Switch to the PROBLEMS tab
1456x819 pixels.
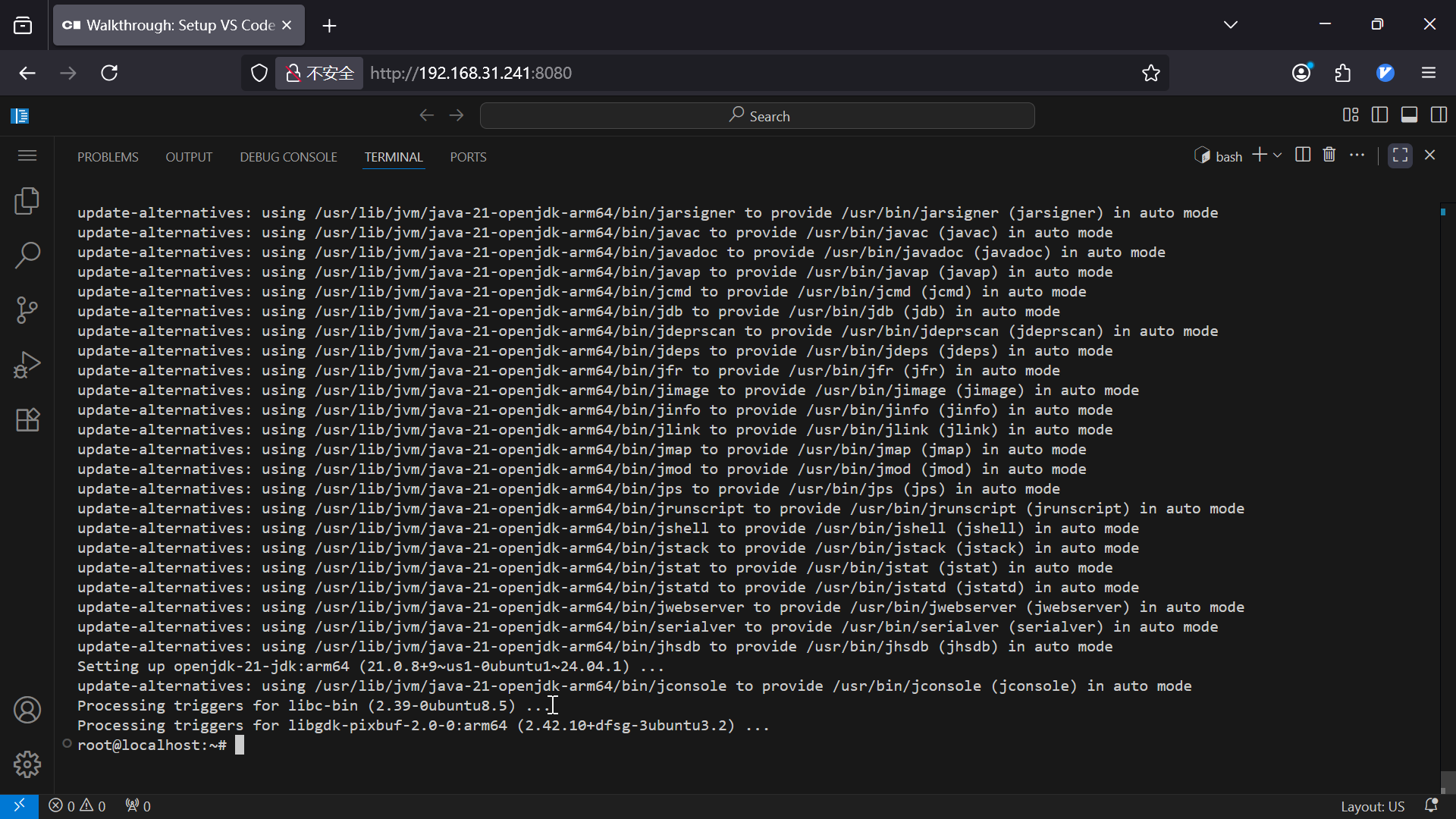click(x=108, y=157)
